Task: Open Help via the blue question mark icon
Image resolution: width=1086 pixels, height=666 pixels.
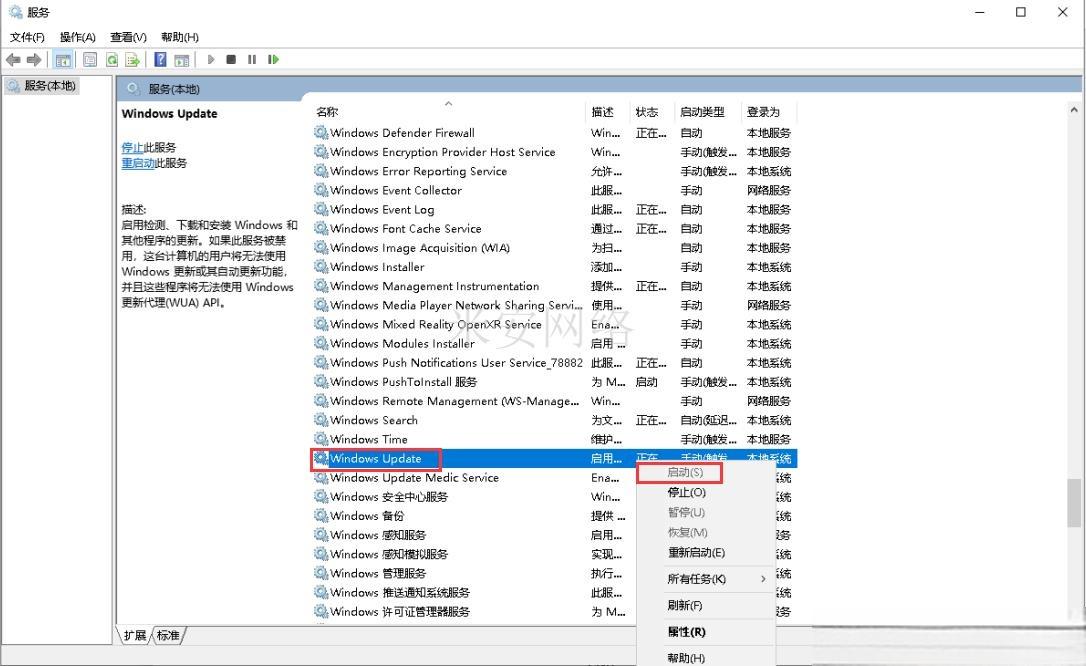Action: pos(161,60)
